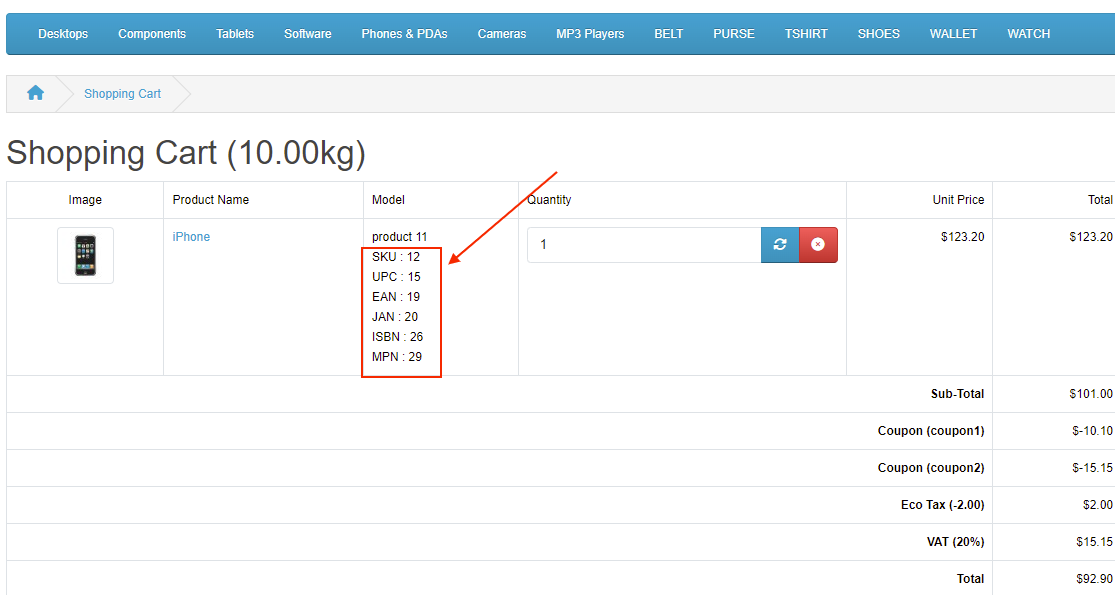Open the Tablets menu
This screenshot has width=1115, height=595.
[235, 33]
